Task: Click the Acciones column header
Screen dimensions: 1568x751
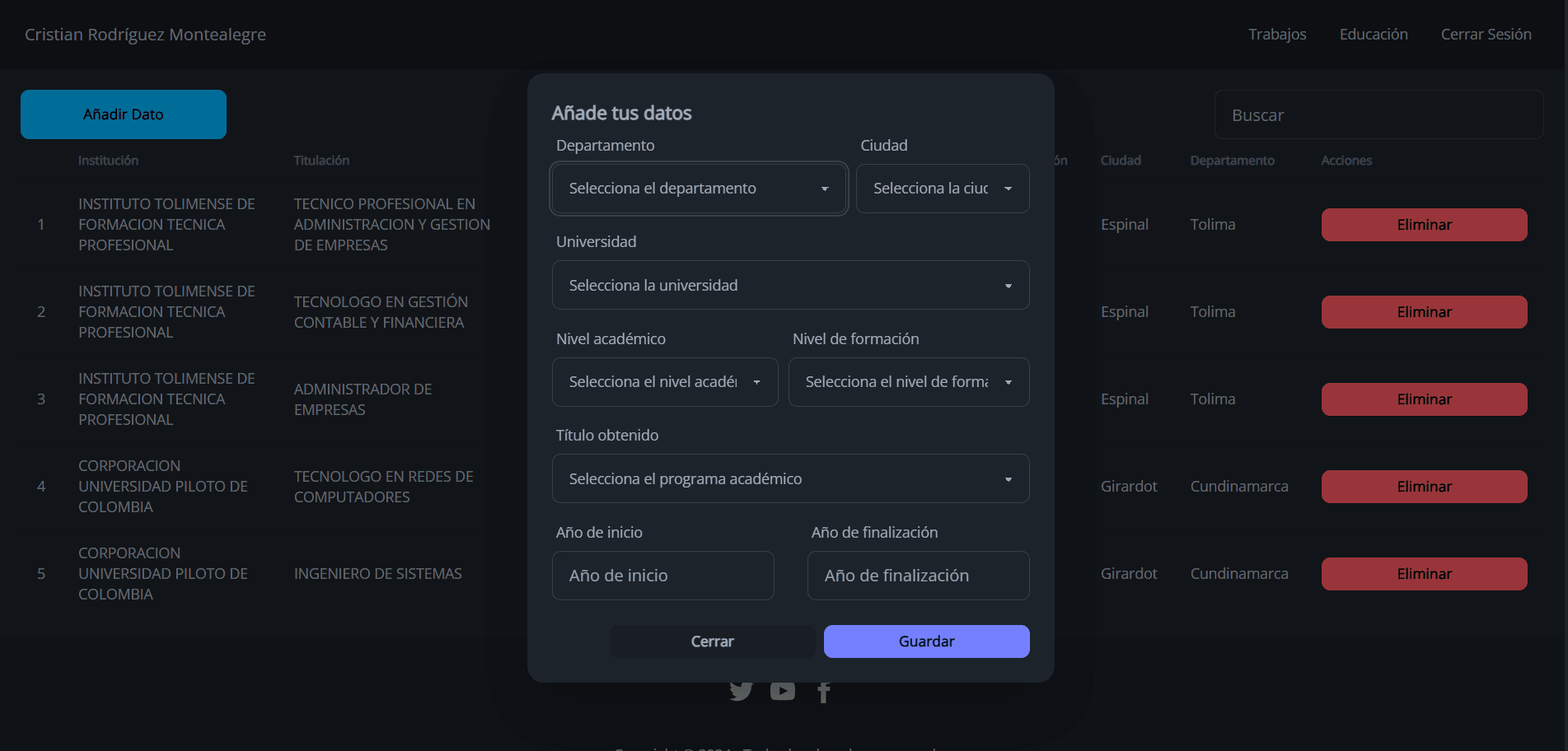Action: click(x=1346, y=161)
